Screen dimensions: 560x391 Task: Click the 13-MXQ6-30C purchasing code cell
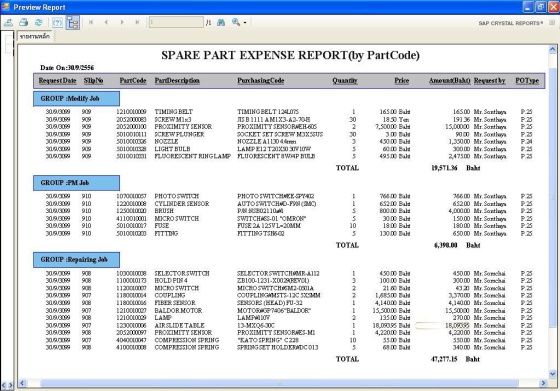tap(256, 325)
